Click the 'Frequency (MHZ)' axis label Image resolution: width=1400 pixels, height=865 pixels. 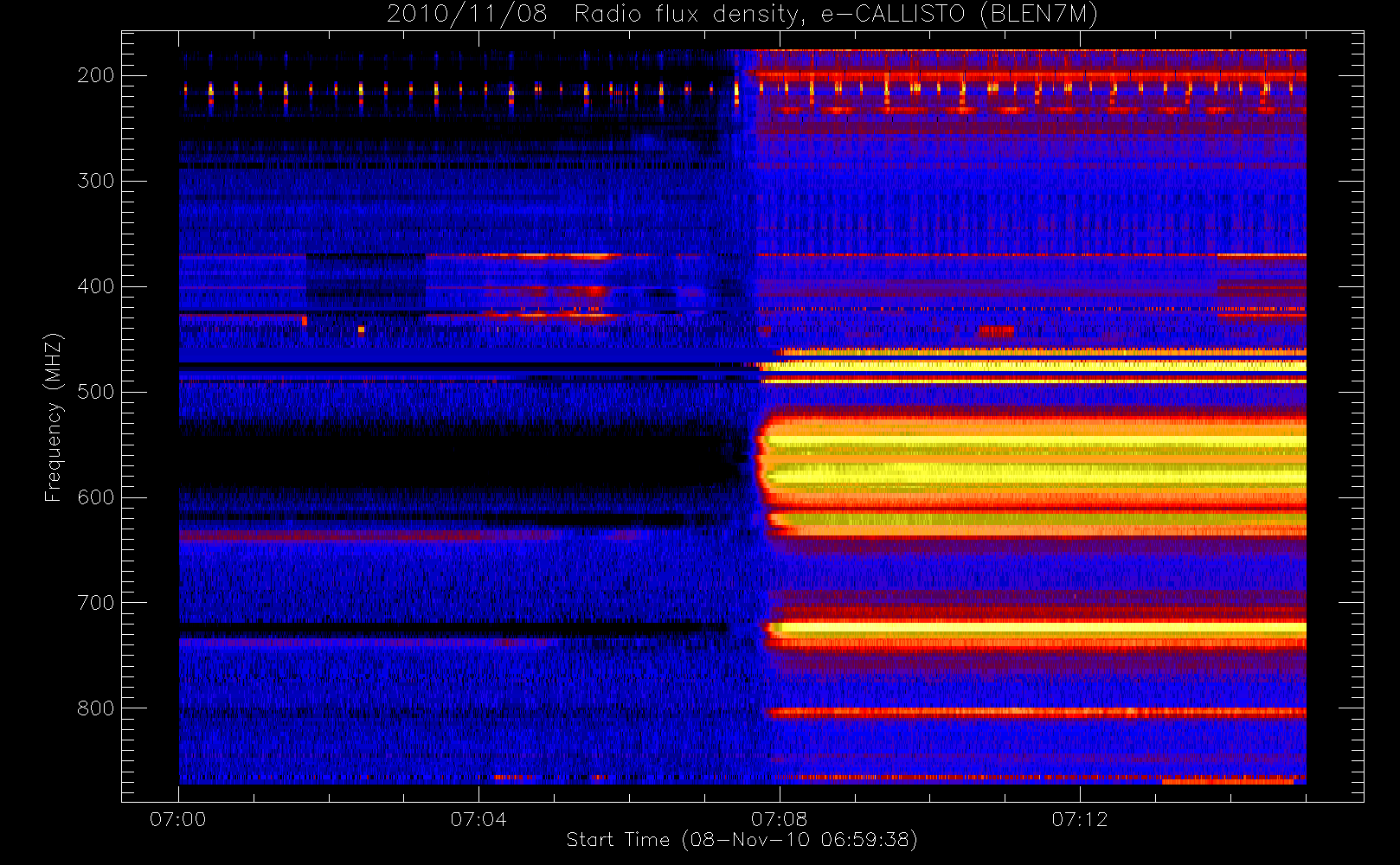[x=54, y=417]
